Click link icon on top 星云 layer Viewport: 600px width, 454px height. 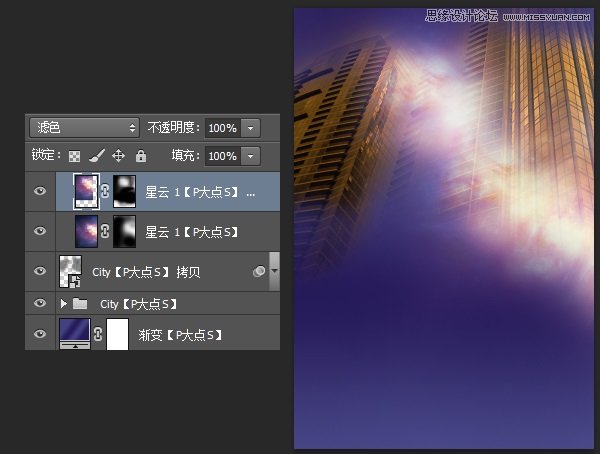[105, 191]
